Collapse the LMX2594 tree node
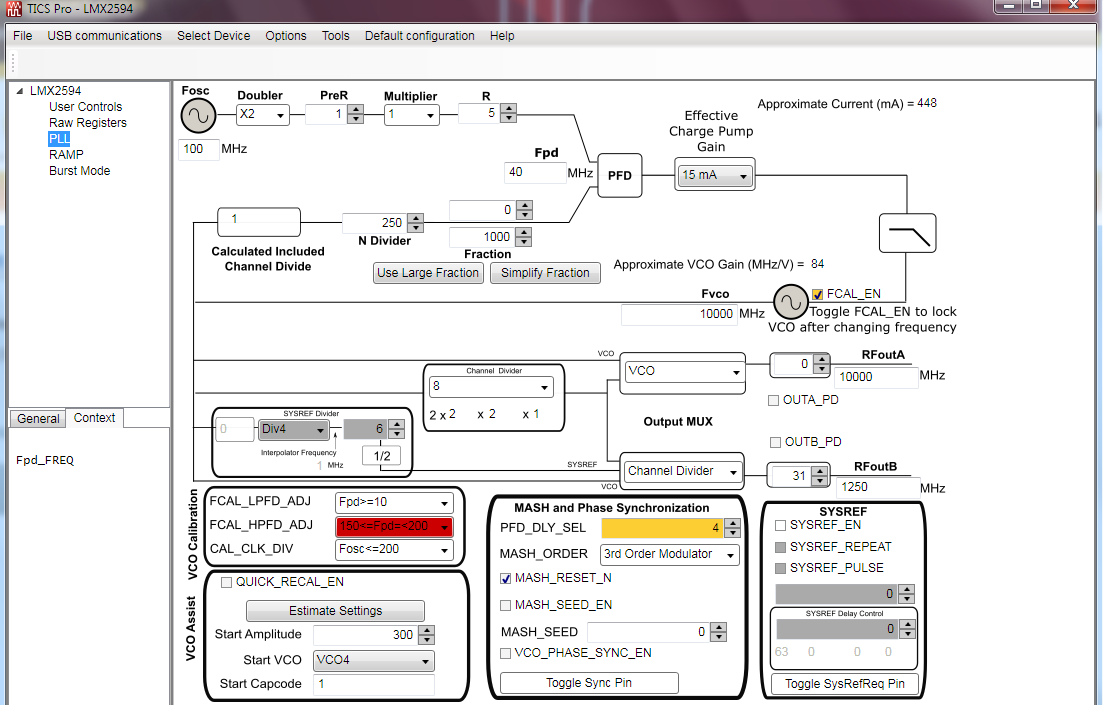 pyautogui.click(x=20, y=91)
